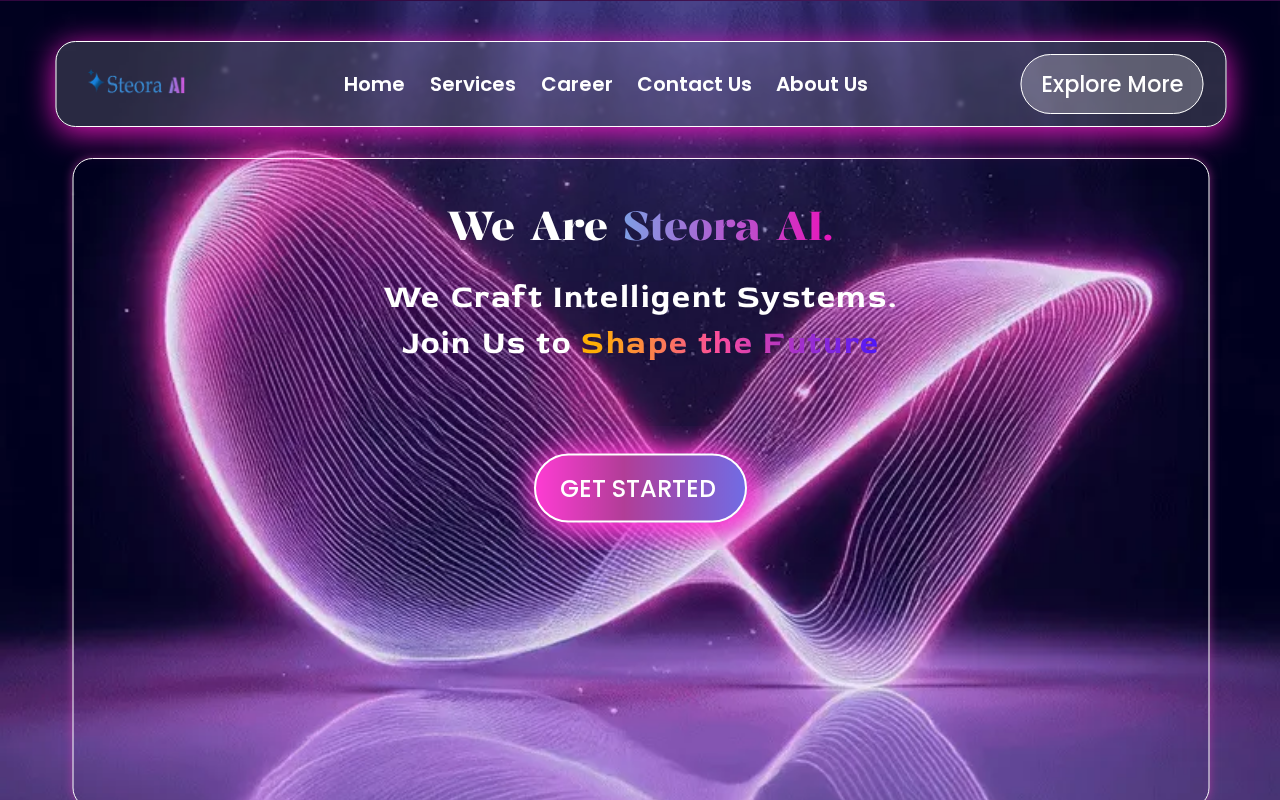1280x800 pixels.
Task: Open the Career nav item
Action: pyautogui.click(x=577, y=84)
